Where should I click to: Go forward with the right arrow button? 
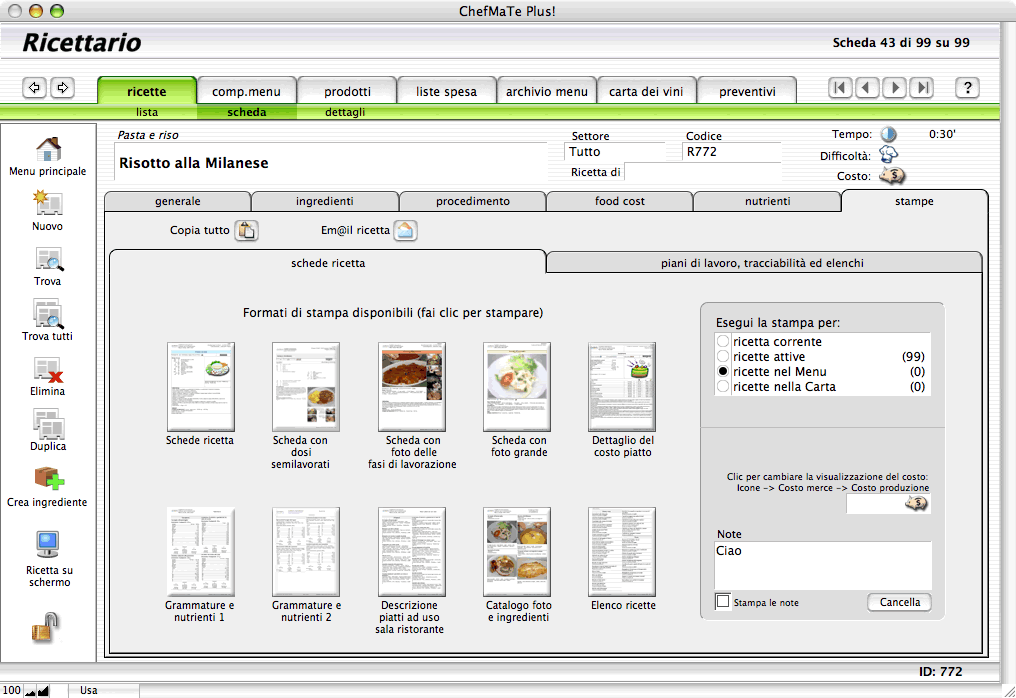pyautogui.click(x=63, y=87)
